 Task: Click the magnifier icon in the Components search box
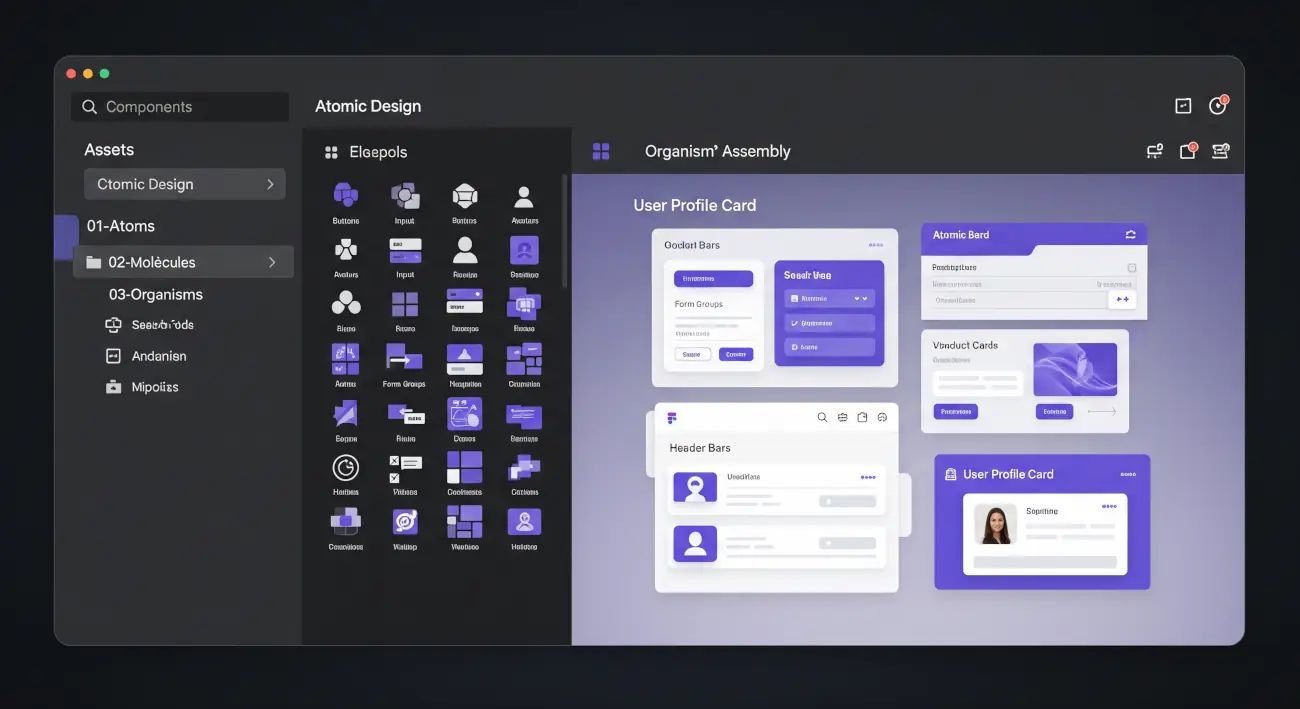click(x=90, y=107)
